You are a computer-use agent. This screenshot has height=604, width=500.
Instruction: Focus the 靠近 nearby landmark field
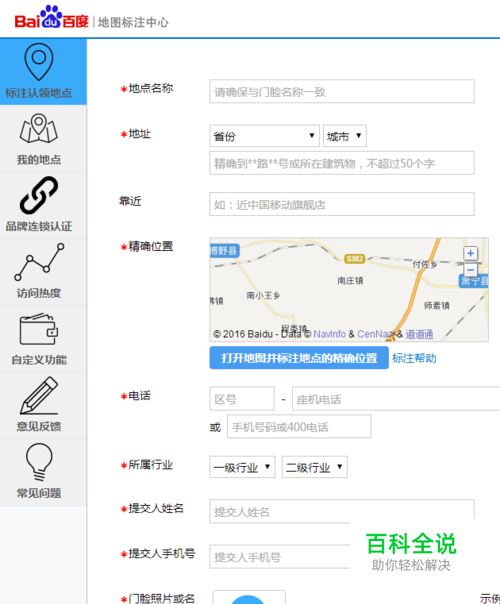342,204
